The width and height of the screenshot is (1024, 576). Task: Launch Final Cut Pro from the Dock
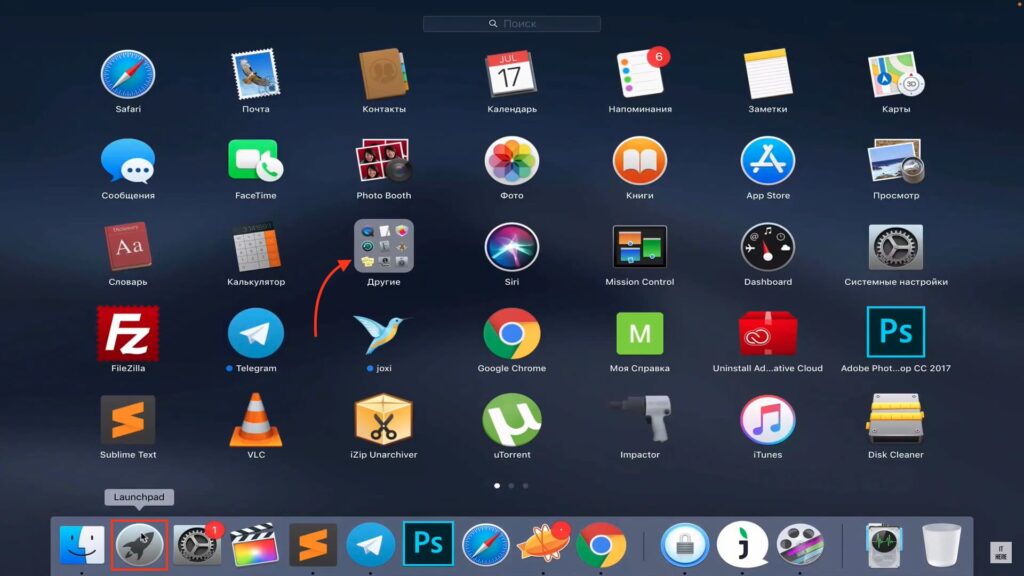click(255, 544)
